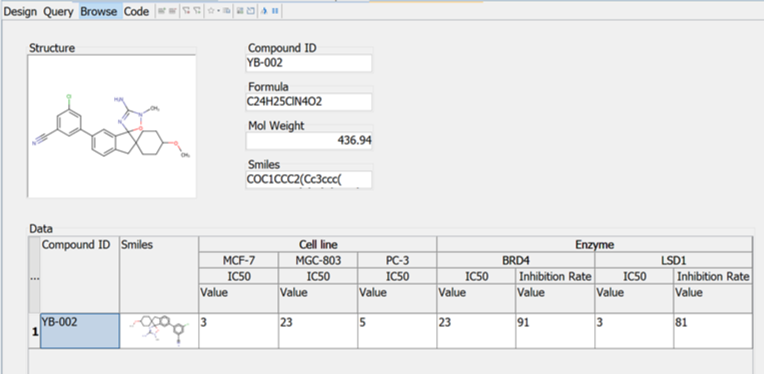
Task: Switch to the Query tab
Action: coord(58,12)
